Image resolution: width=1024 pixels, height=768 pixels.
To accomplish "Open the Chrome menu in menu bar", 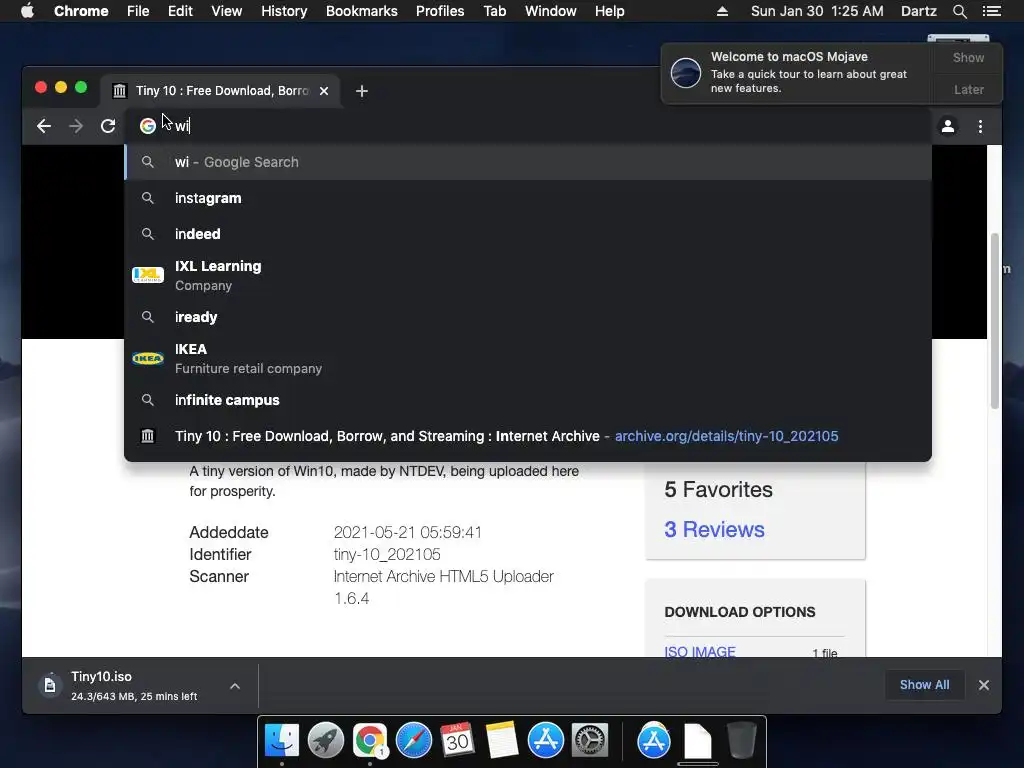I will pos(81,11).
